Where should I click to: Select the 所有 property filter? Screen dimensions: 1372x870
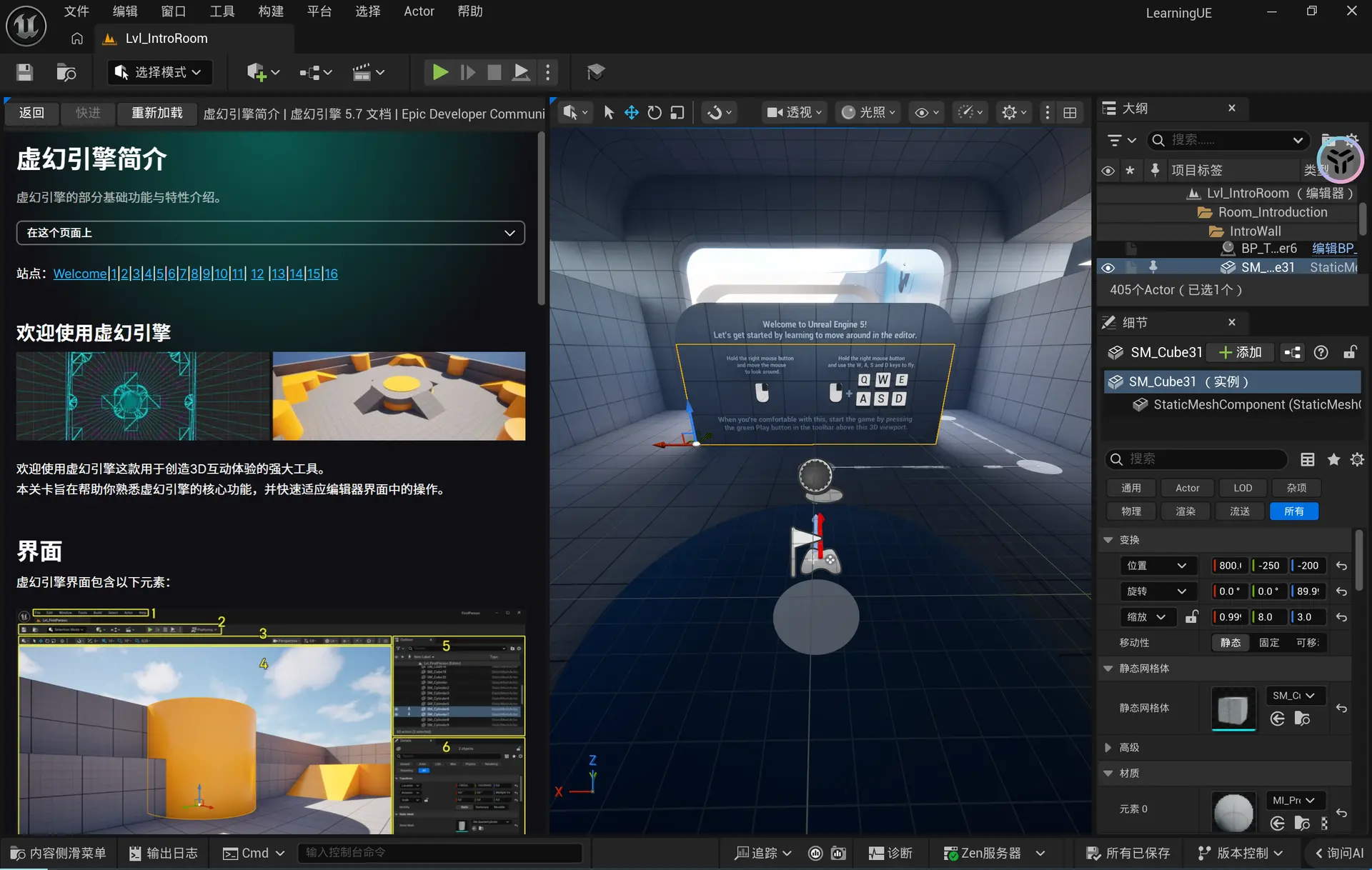1294,511
